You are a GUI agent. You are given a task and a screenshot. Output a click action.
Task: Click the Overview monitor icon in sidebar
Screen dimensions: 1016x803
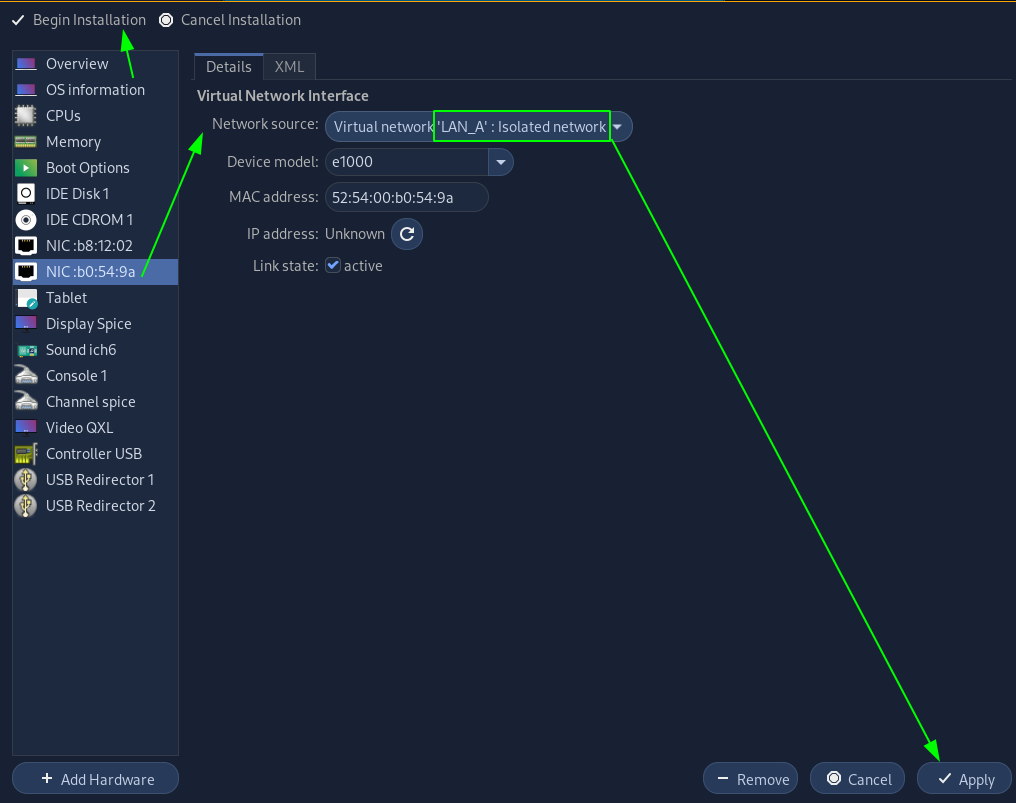pyautogui.click(x=26, y=64)
